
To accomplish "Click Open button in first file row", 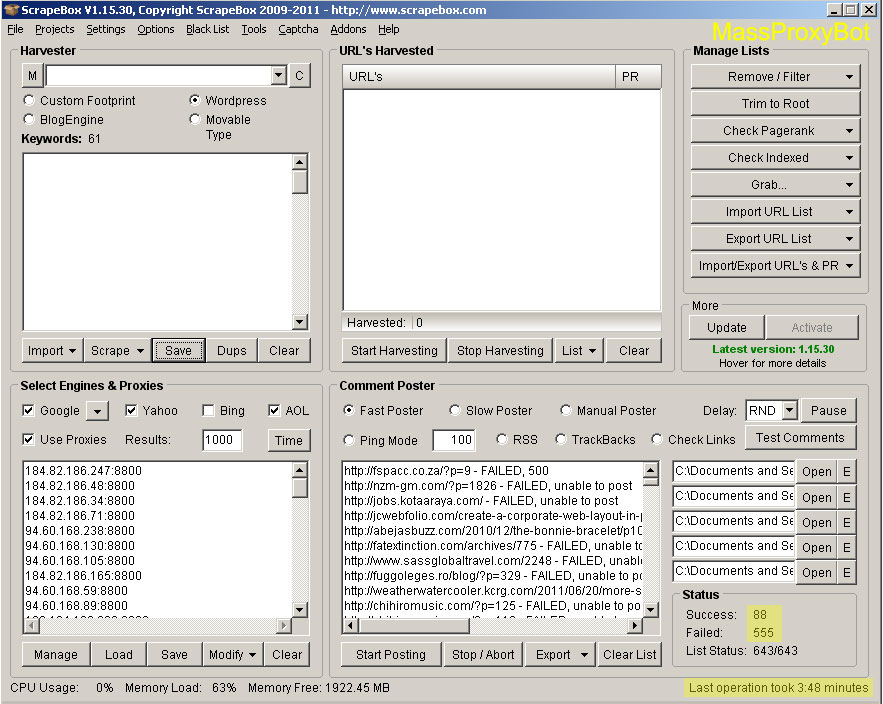I will [816, 471].
